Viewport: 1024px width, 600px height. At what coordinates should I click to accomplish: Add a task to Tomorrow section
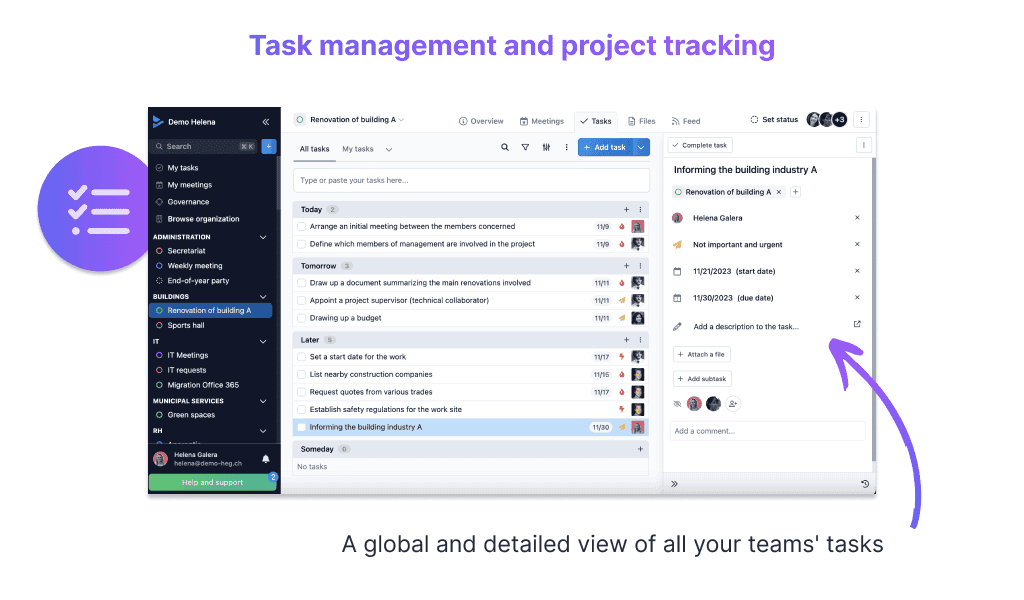(626, 266)
